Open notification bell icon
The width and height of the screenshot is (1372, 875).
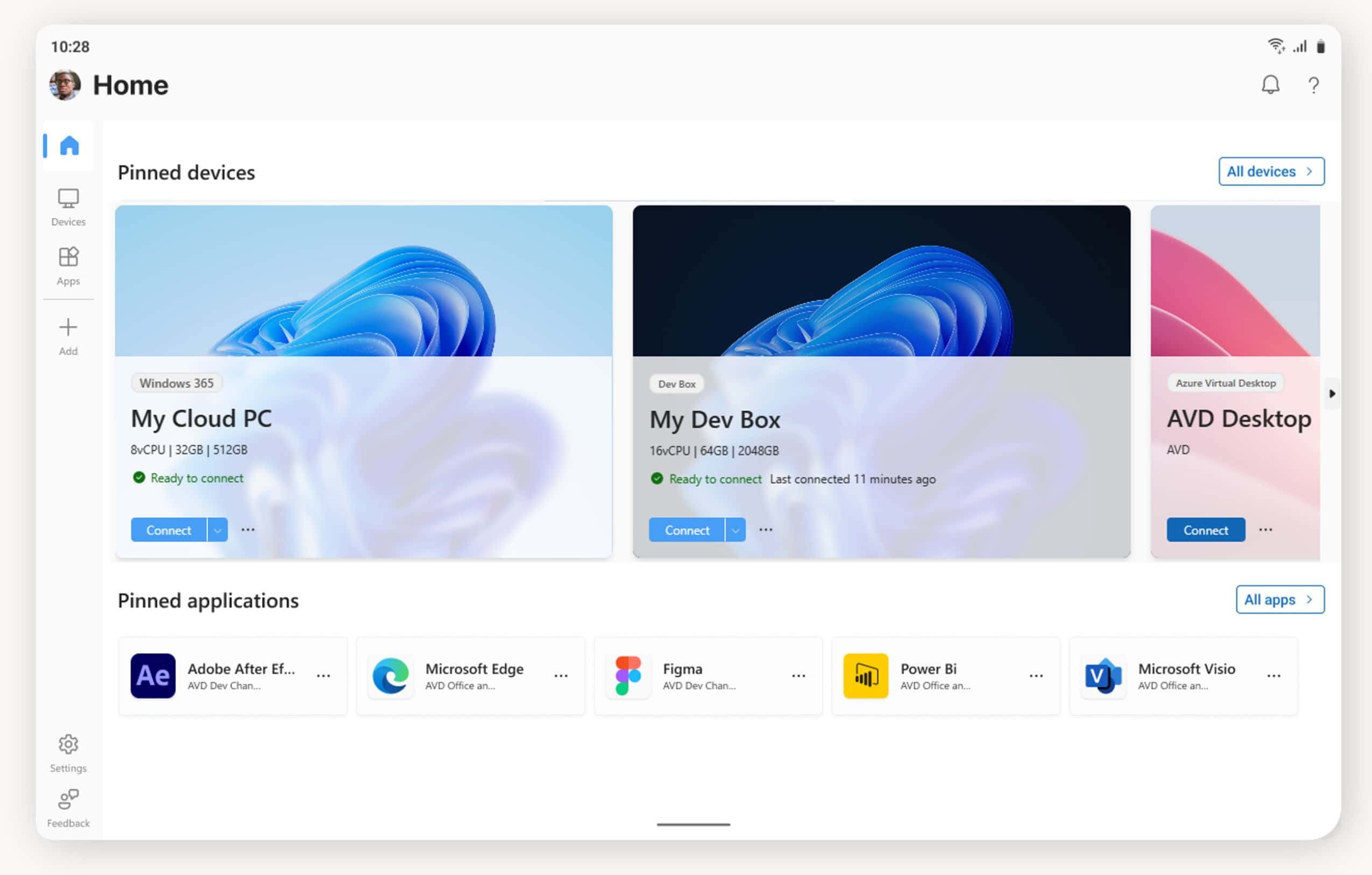(x=1270, y=84)
